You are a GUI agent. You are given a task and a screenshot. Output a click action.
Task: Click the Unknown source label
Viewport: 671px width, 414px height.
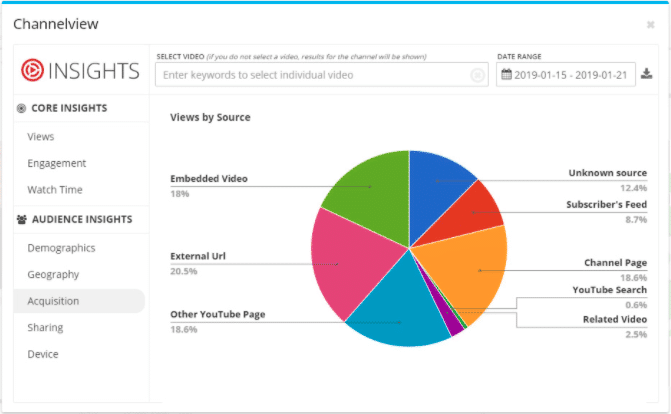click(x=608, y=173)
